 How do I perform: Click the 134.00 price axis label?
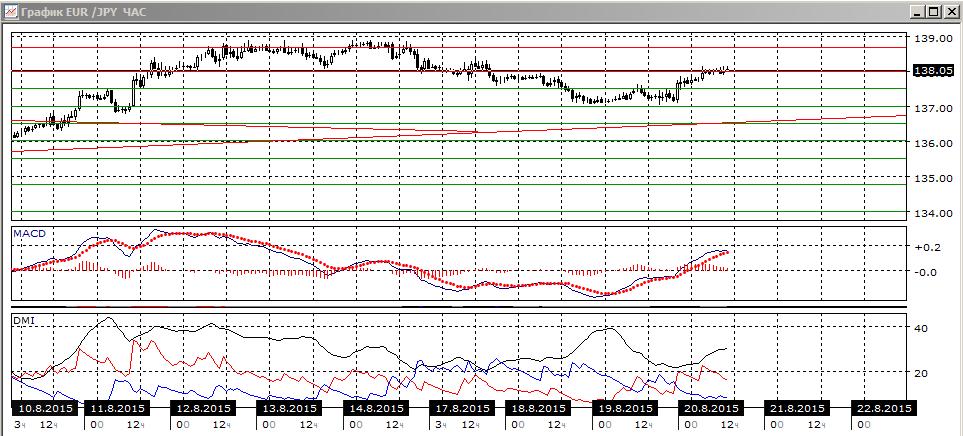(934, 213)
